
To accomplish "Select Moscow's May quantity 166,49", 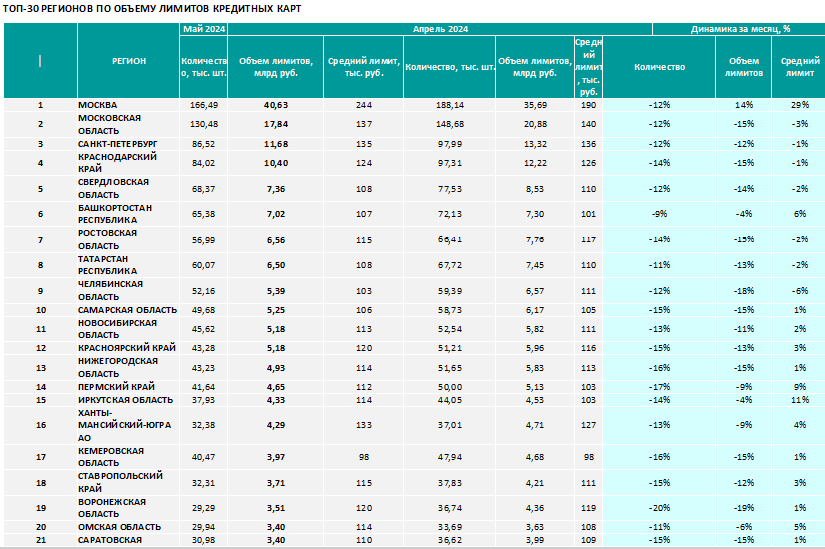I will click(x=203, y=105).
